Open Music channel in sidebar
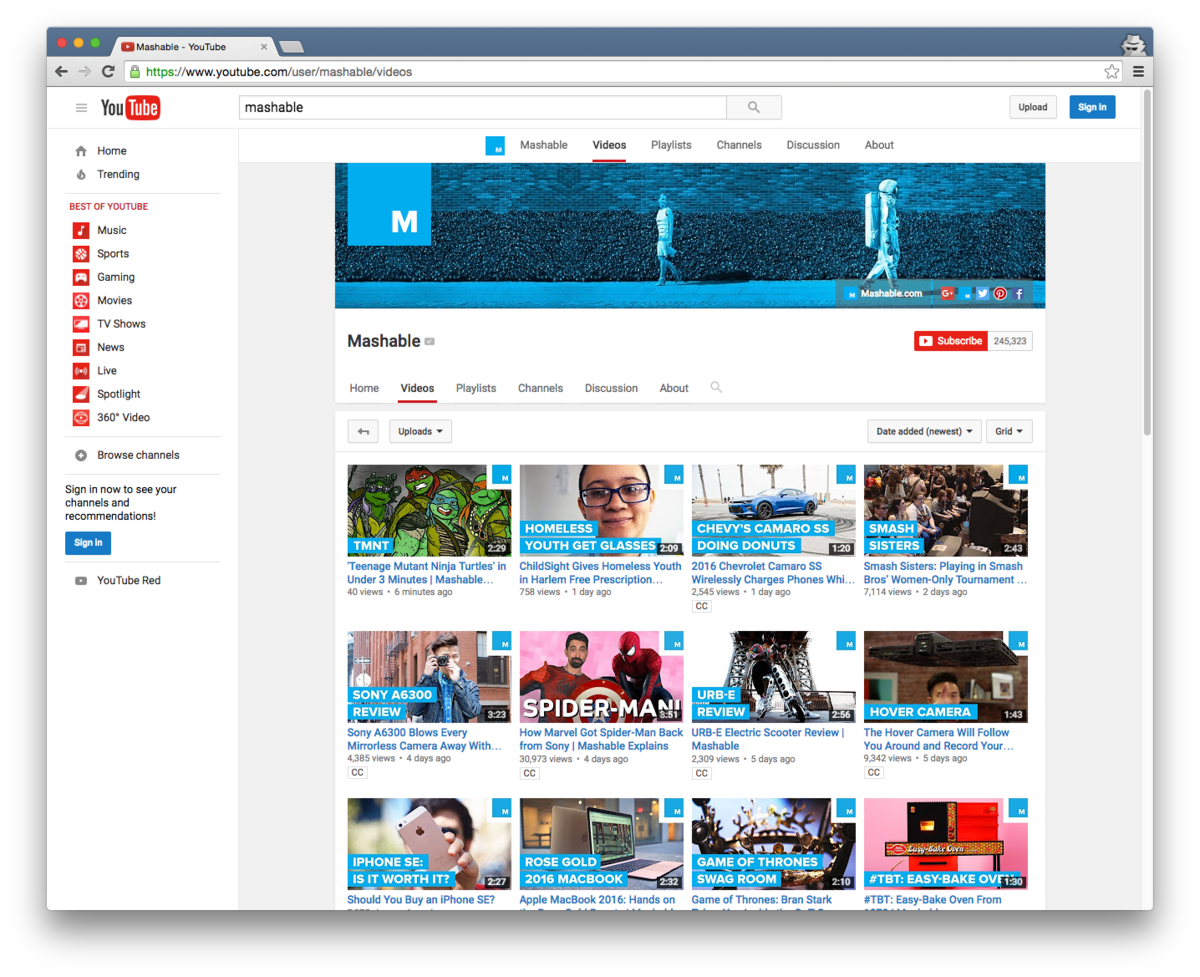The width and height of the screenshot is (1200, 977). pos(111,230)
